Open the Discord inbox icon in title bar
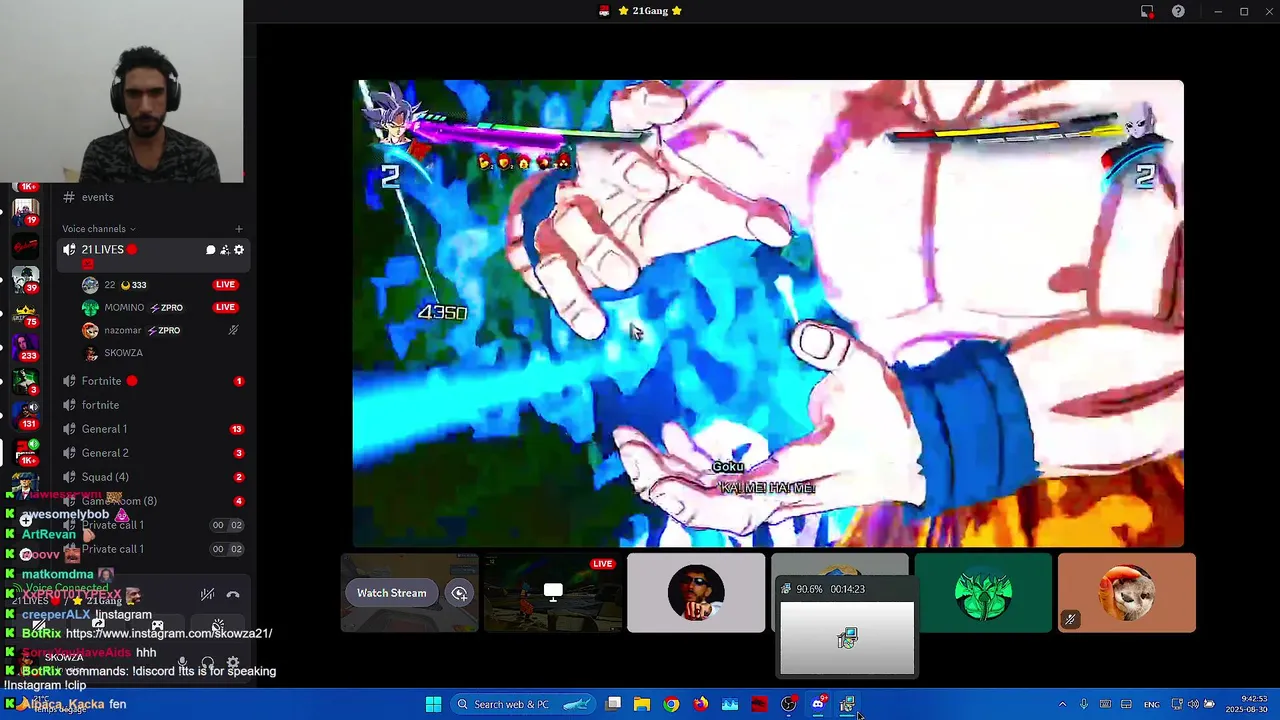This screenshot has height=720, width=1280. pyautogui.click(x=1147, y=11)
